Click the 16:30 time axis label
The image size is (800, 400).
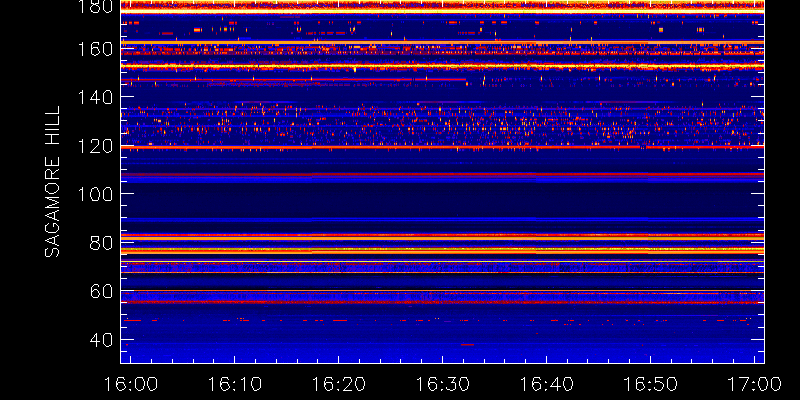442,384
